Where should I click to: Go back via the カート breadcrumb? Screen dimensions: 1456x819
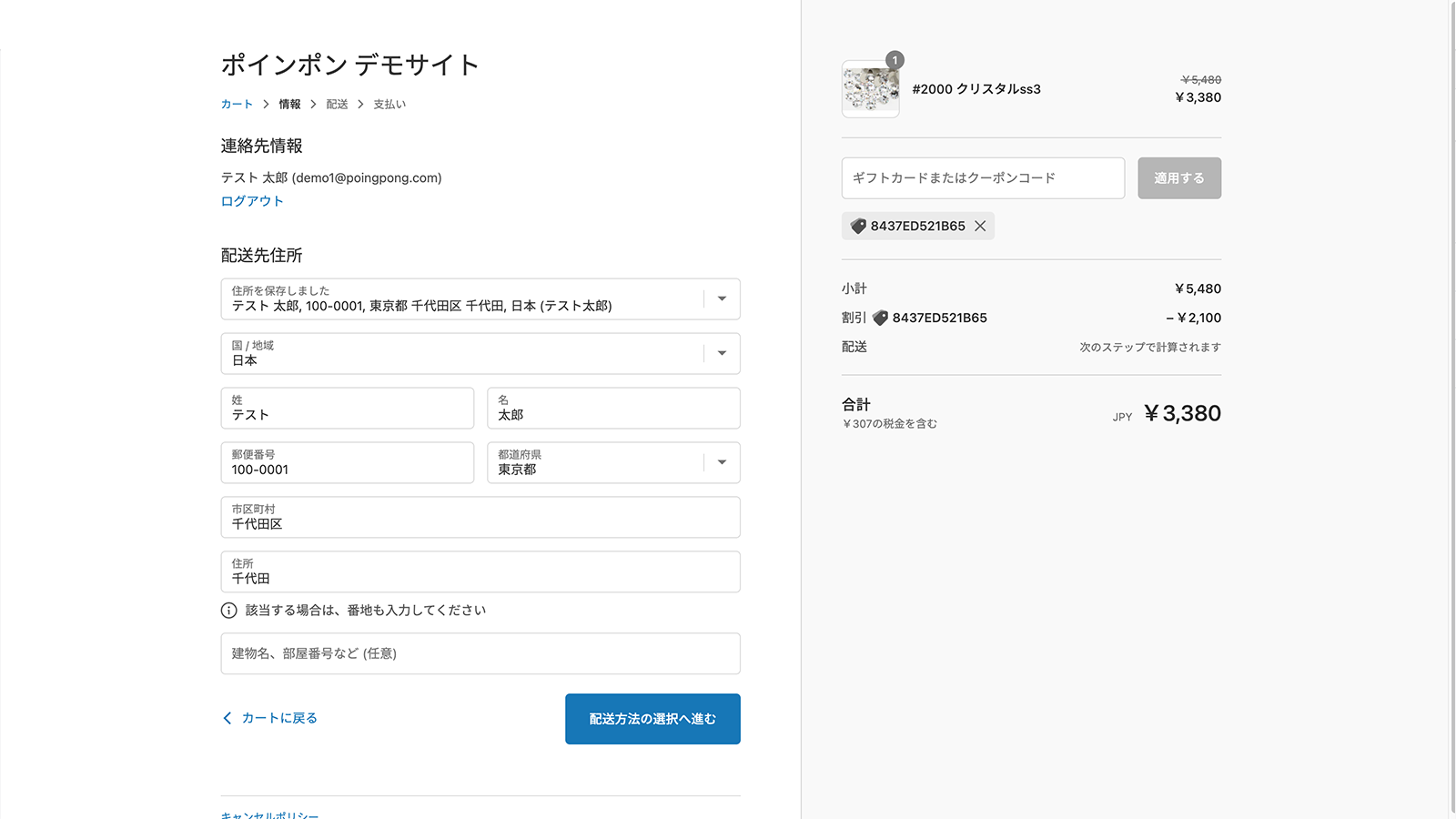click(x=236, y=104)
